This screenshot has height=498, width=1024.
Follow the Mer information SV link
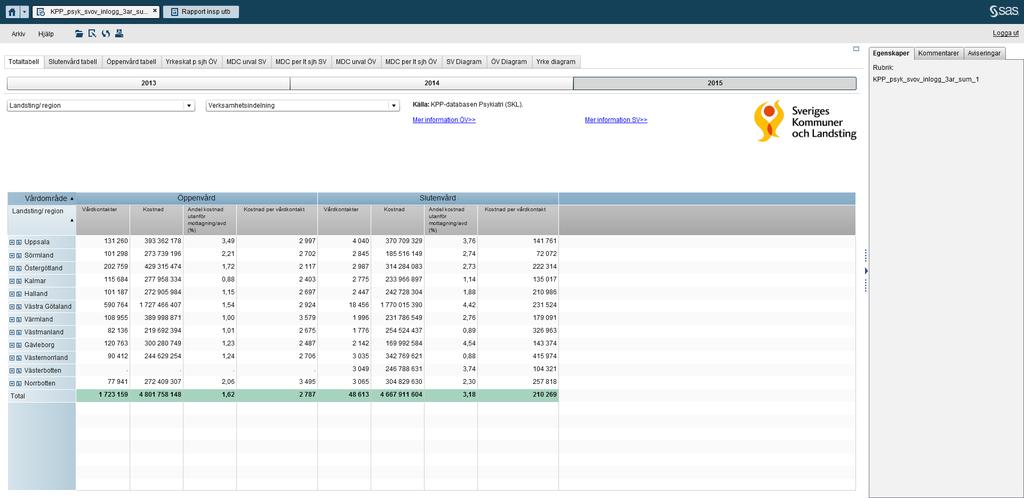616,120
